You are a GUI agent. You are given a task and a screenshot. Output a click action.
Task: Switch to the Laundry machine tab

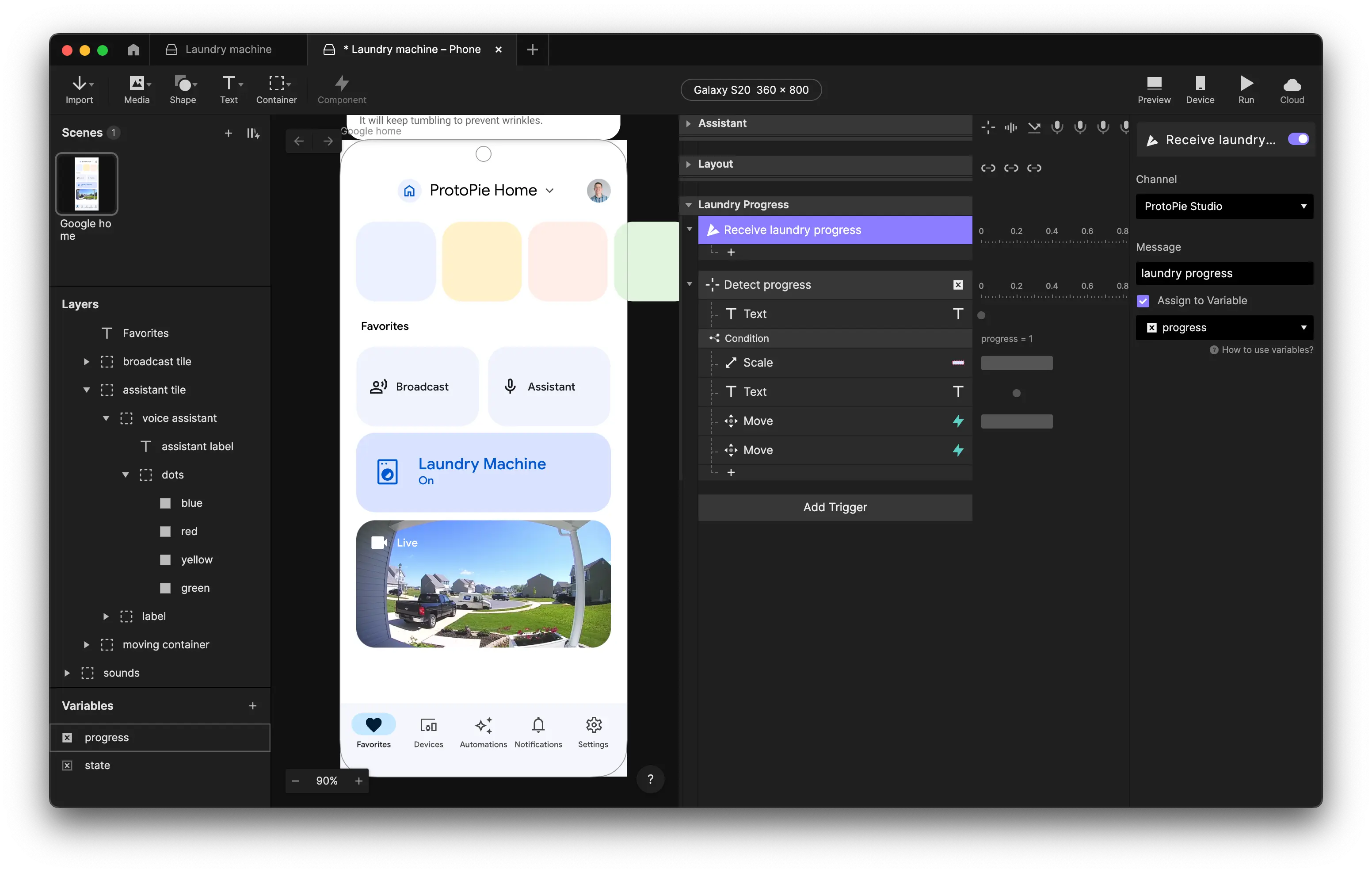(x=228, y=50)
